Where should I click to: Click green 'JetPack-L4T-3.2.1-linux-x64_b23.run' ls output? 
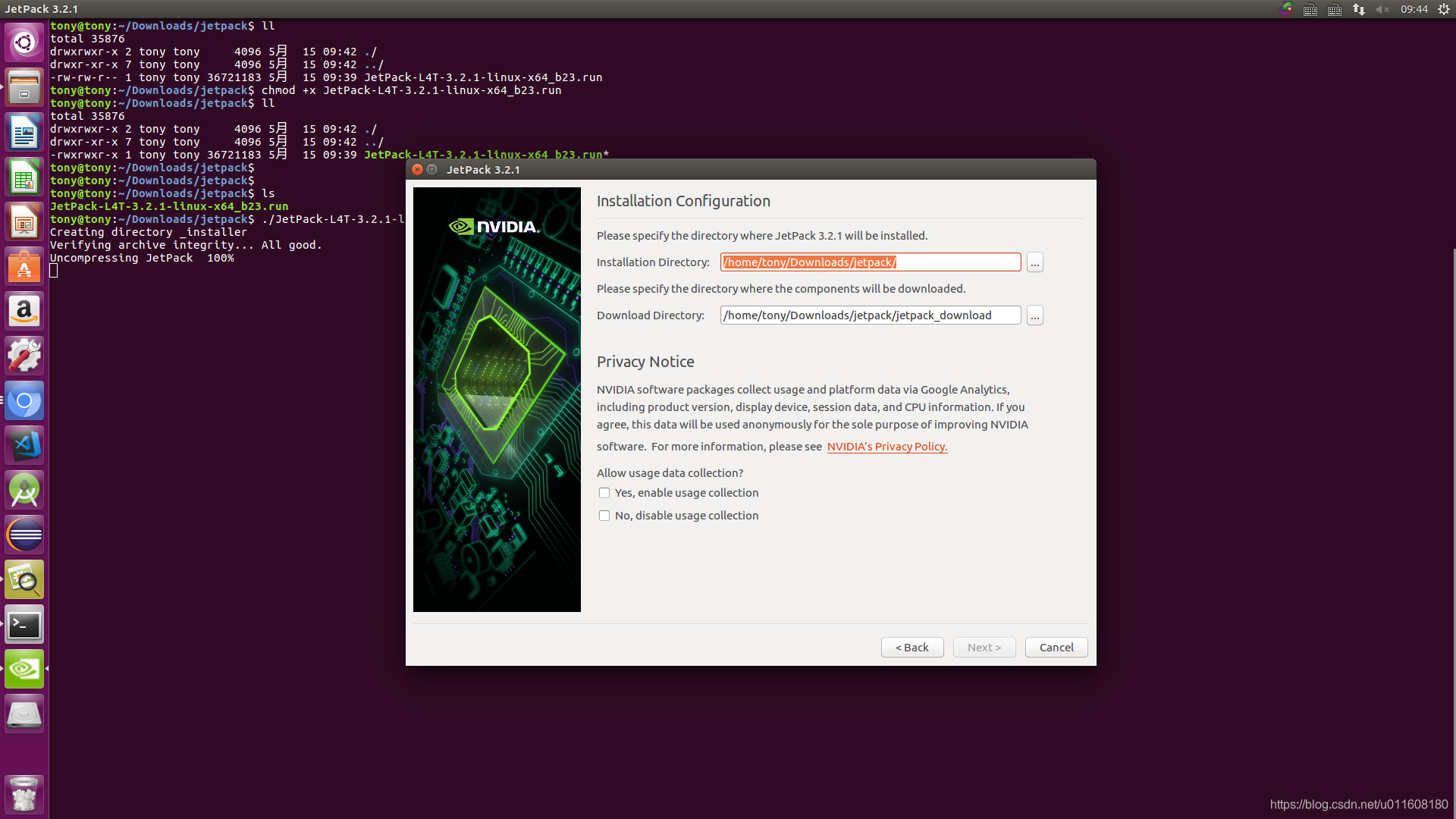(169, 206)
